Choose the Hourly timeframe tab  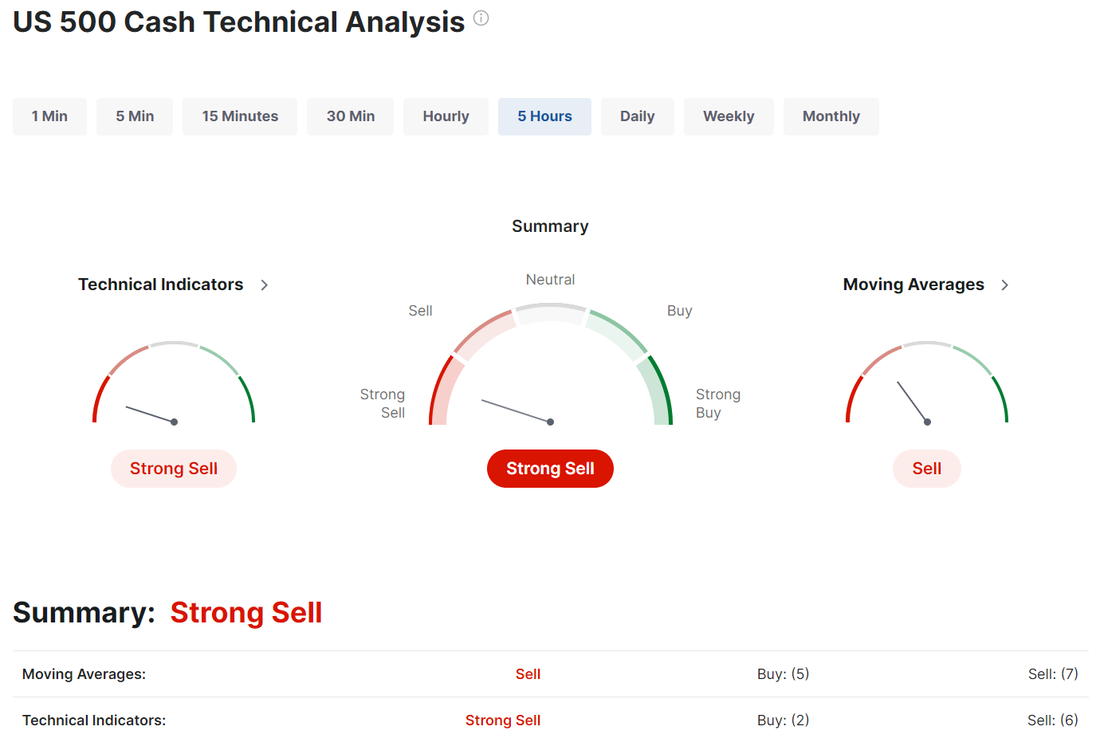446,116
